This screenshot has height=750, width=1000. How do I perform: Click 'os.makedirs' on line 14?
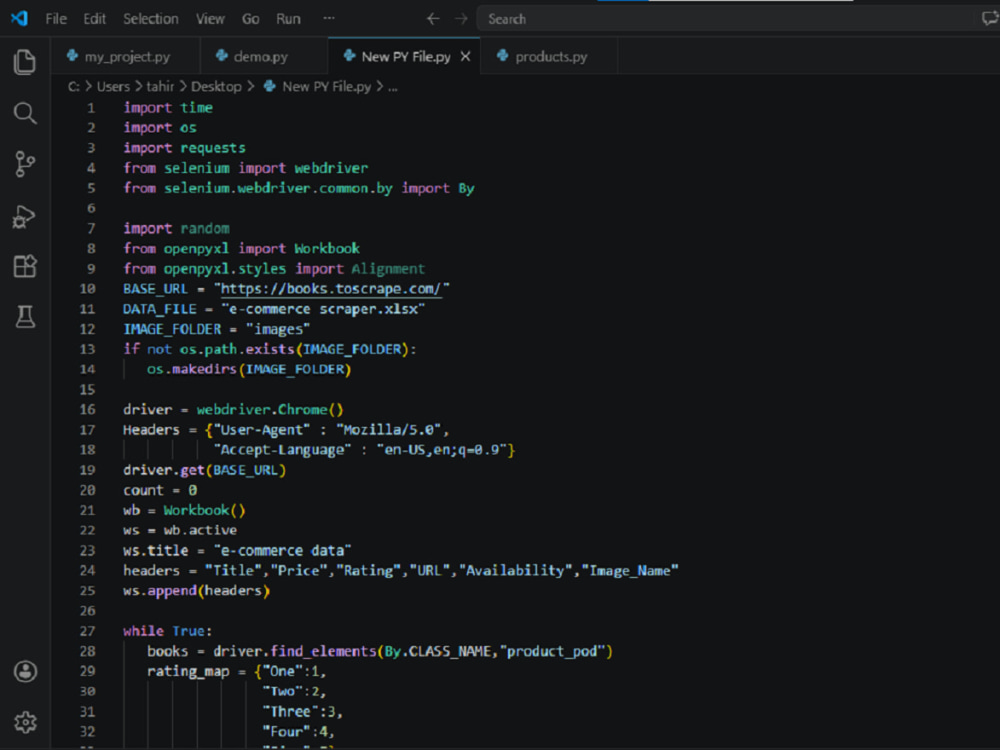coord(192,369)
